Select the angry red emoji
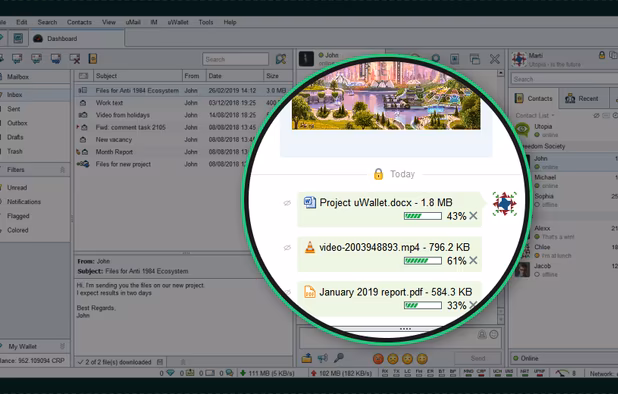 (x=378, y=359)
